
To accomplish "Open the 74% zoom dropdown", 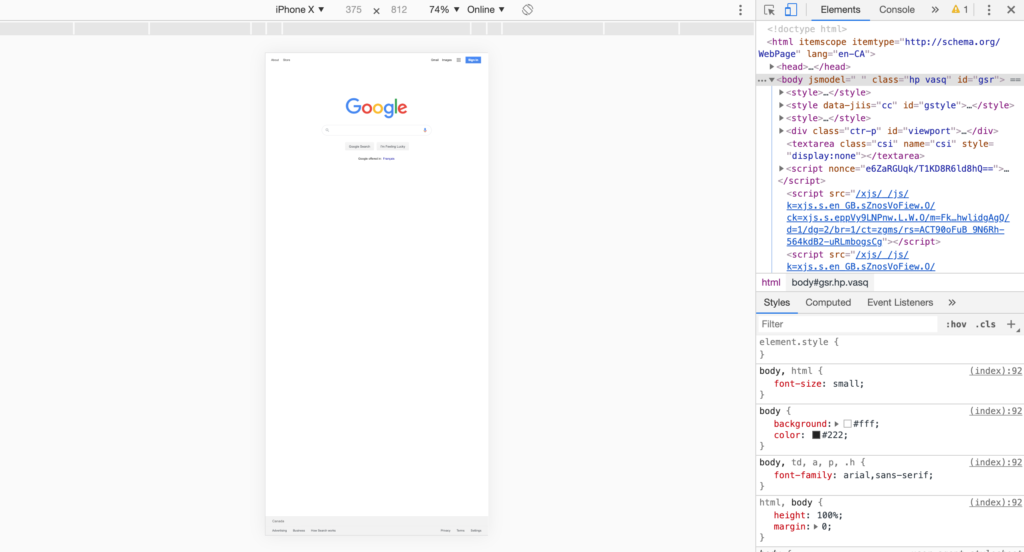I will [444, 10].
